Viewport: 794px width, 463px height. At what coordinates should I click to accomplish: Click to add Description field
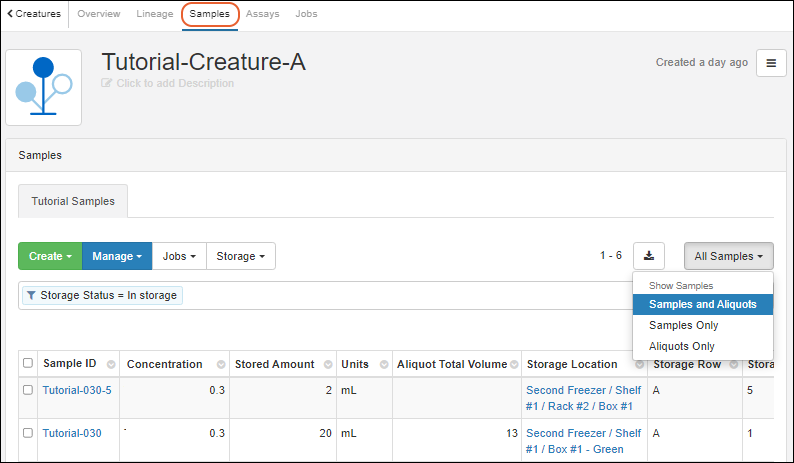coord(174,83)
